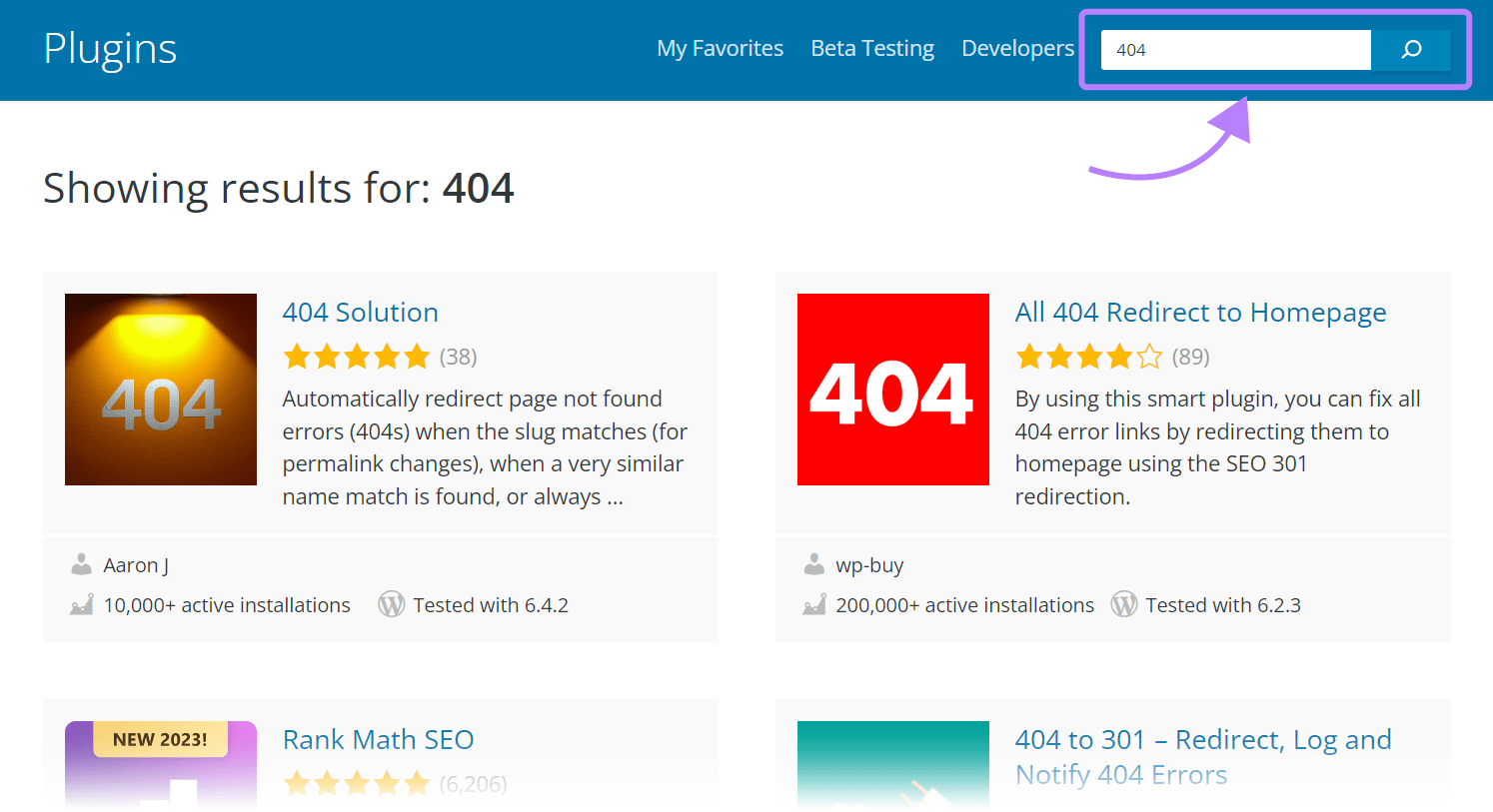Click the WordPress logo beside "Tested with 6.4.2"
This screenshot has width=1493, height=812.
coord(391,603)
